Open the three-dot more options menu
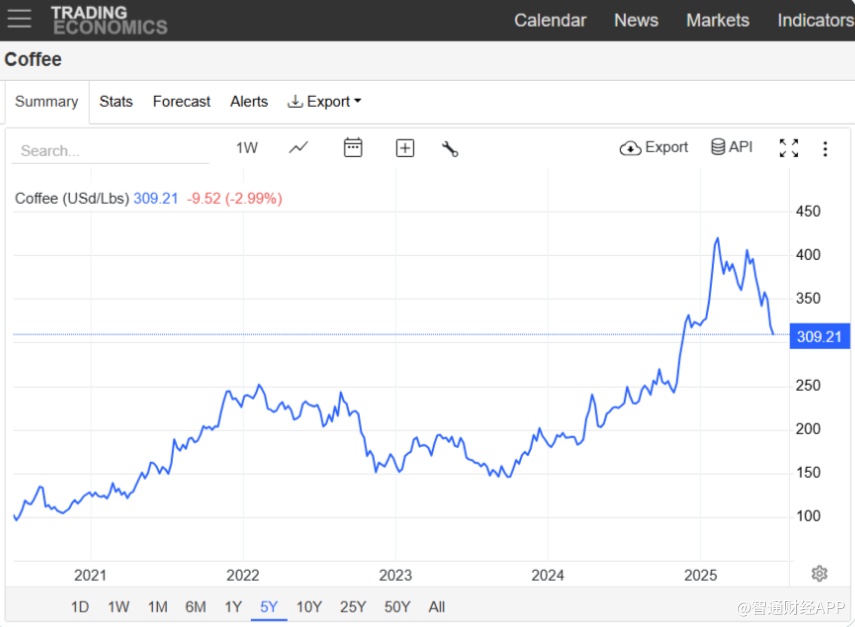The width and height of the screenshot is (855, 627). pyautogui.click(x=825, y=149)
